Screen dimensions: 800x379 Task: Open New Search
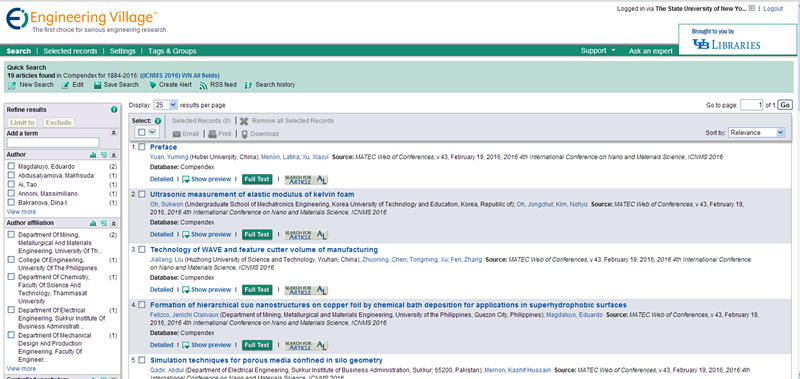click(31, 85)
